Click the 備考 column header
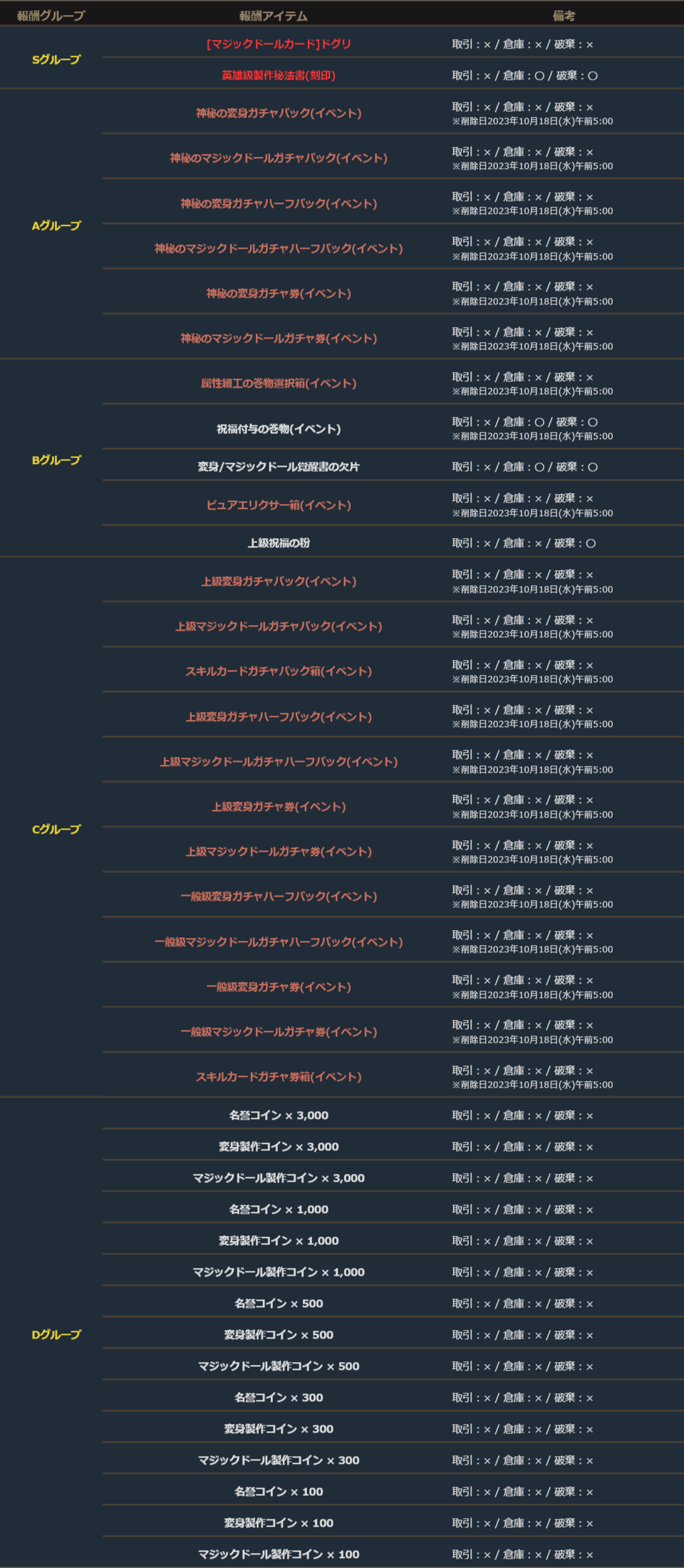 [564, 16]
